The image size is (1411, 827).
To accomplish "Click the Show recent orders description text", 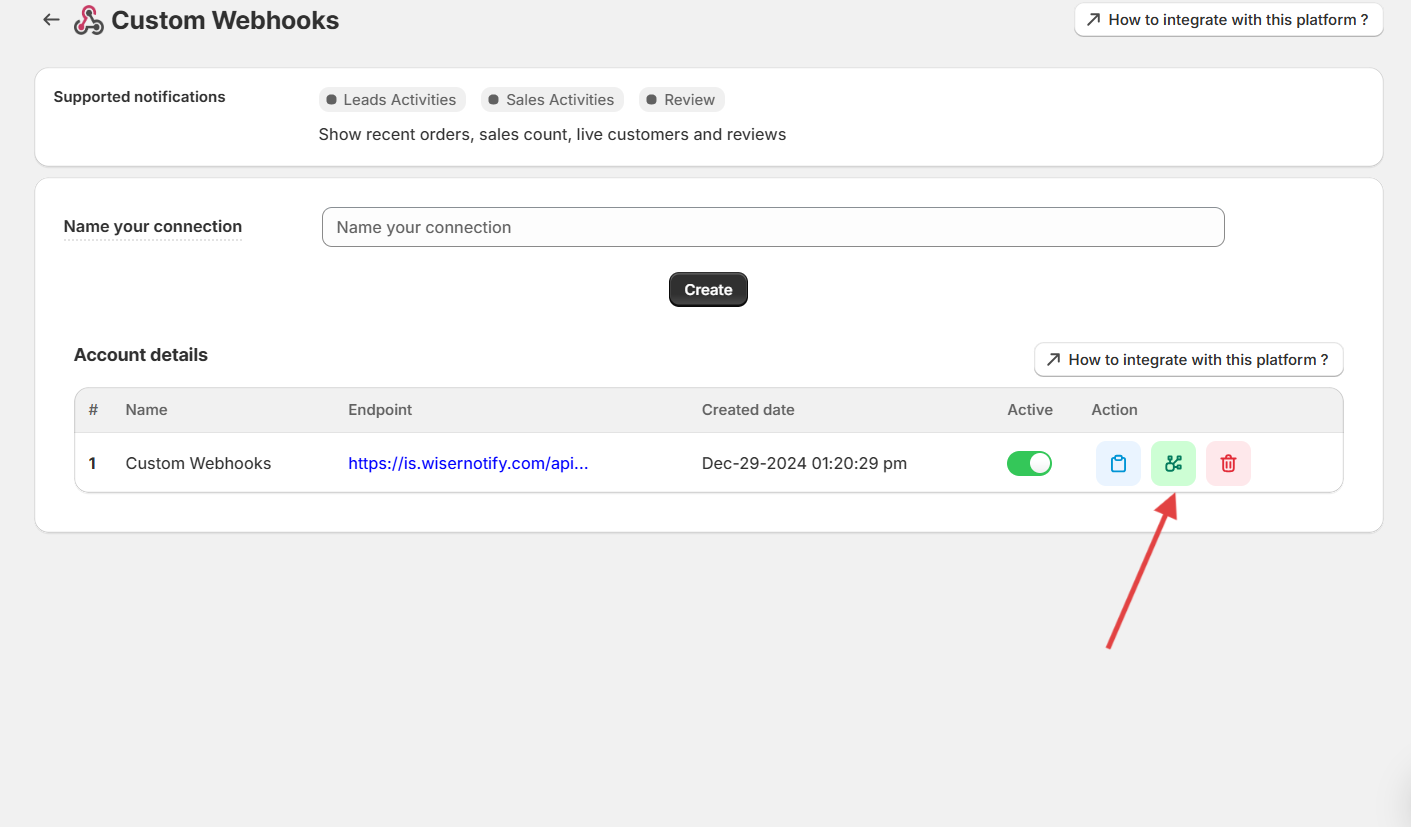I will [x=552, y=134].
